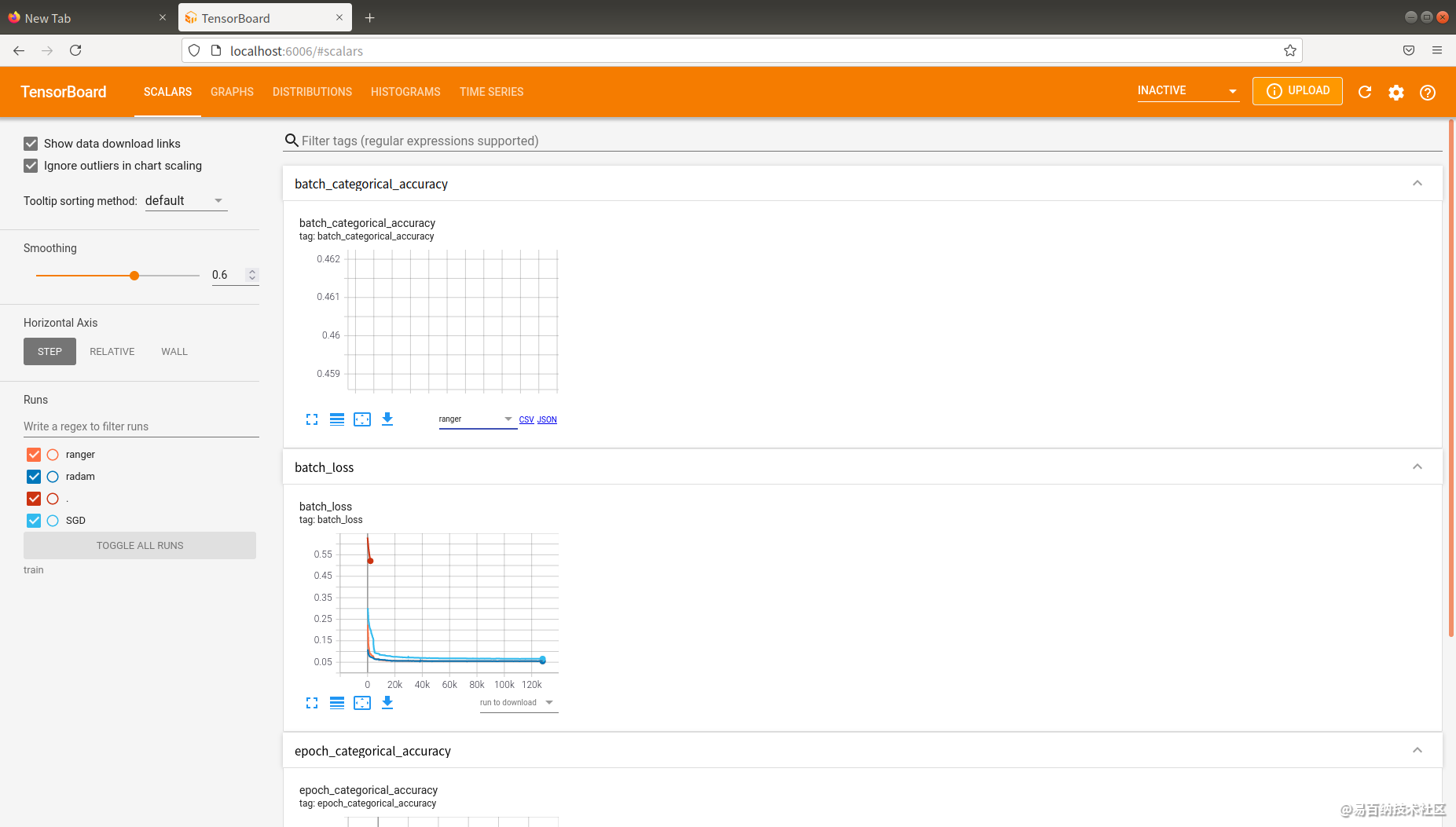This screenshot has height=827, width=1456.
Task: Collapse the batch_loss section
Action: [x=1417, y=467]
